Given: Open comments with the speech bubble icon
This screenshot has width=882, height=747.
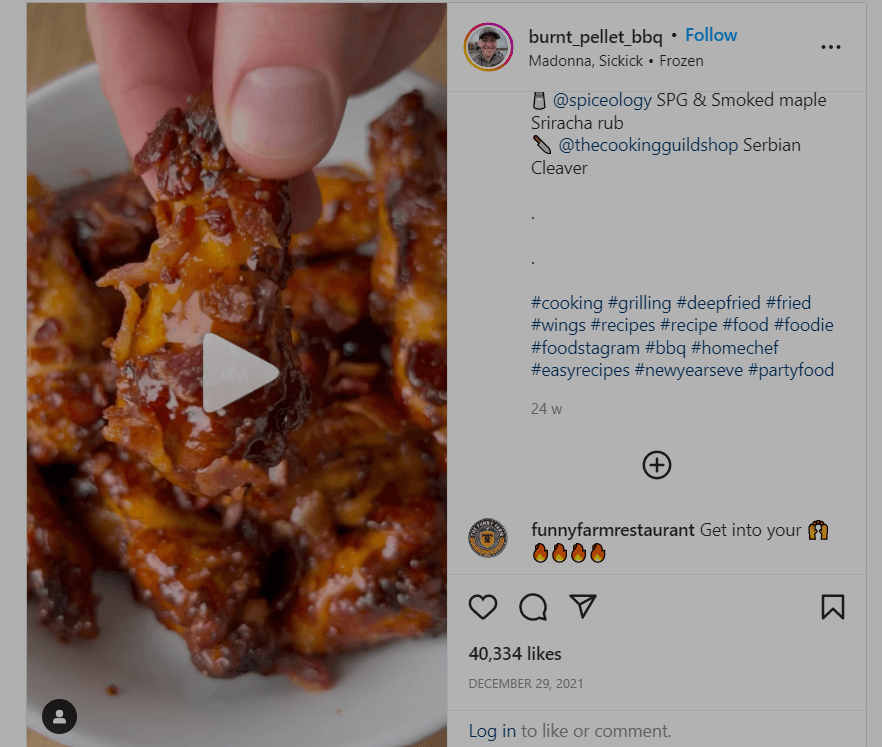Looking at the screenshot, I should pos(533,607).
